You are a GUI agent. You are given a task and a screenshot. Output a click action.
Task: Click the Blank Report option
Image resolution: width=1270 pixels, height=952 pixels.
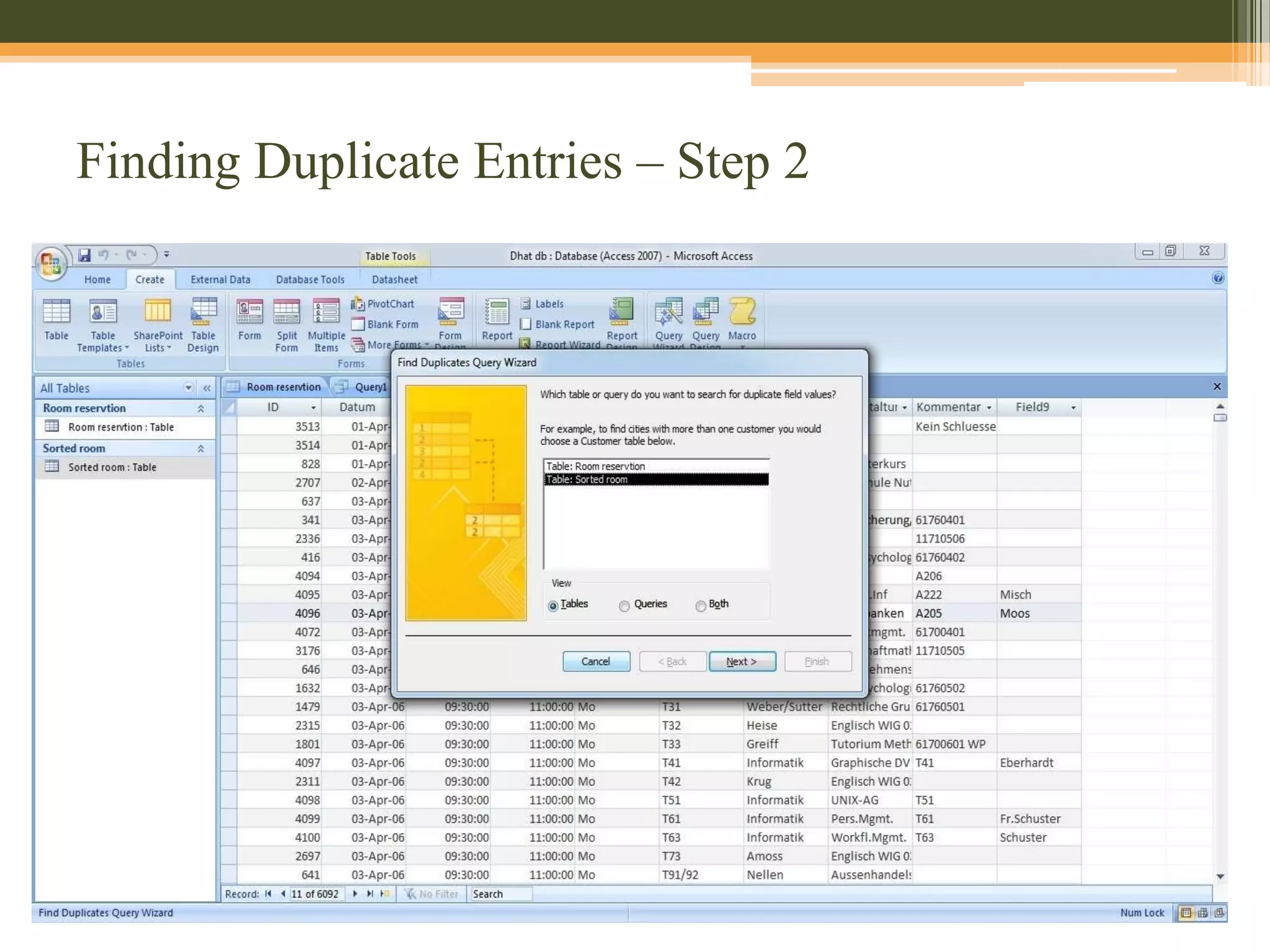point(557,324)
